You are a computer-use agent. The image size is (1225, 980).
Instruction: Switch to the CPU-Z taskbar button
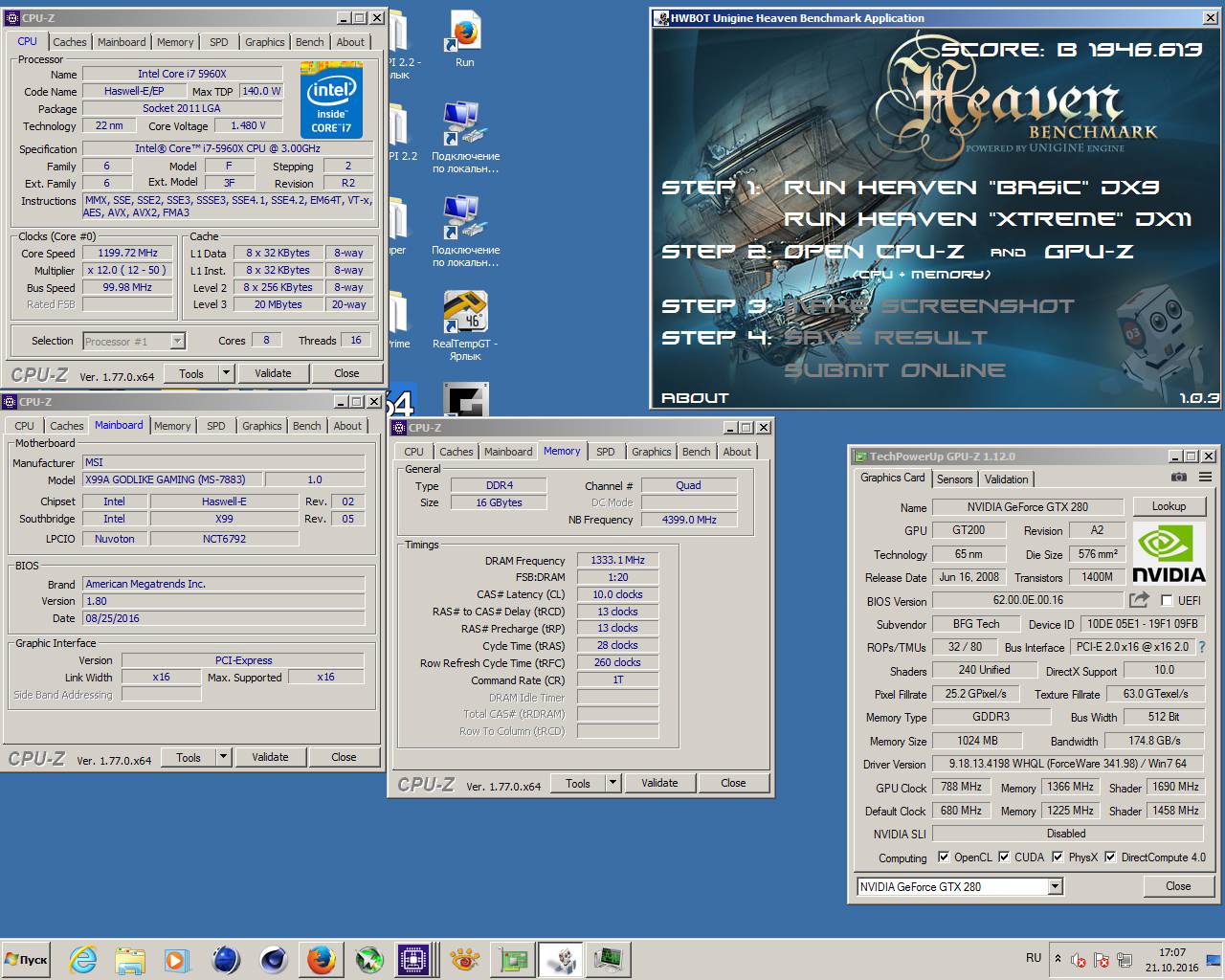[x=414, y=959]
